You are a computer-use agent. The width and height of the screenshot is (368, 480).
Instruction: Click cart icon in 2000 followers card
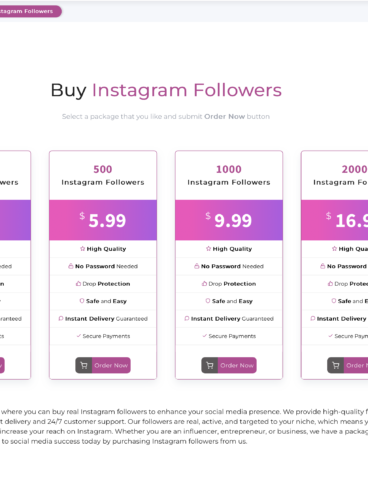[336, 366]
